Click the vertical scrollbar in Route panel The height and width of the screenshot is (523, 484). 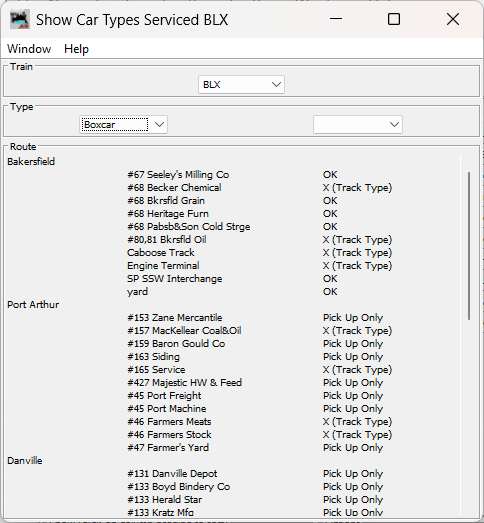pos(469,246)
